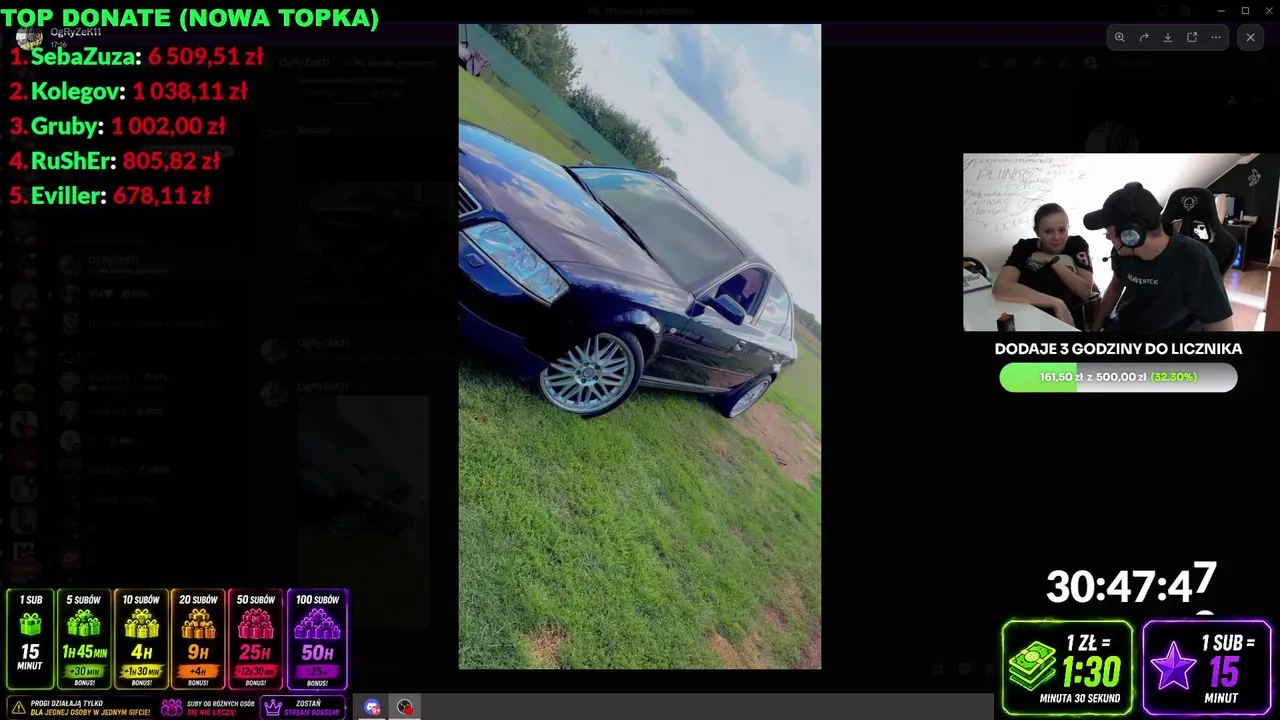The height and width of the screenshot is (720, 1280).
Task: Click the webcam feed of the two streamers
Action: point(1121,242)
